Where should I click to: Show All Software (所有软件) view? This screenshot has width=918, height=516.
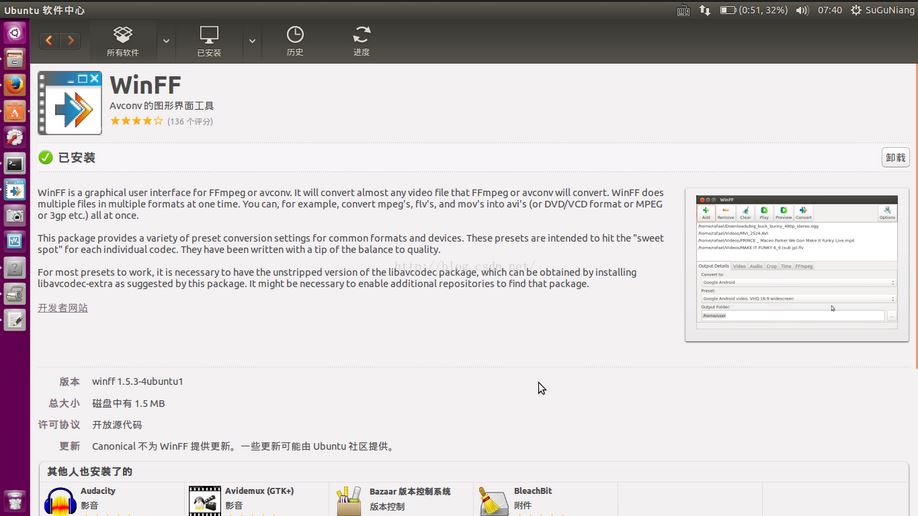[122, 41]
